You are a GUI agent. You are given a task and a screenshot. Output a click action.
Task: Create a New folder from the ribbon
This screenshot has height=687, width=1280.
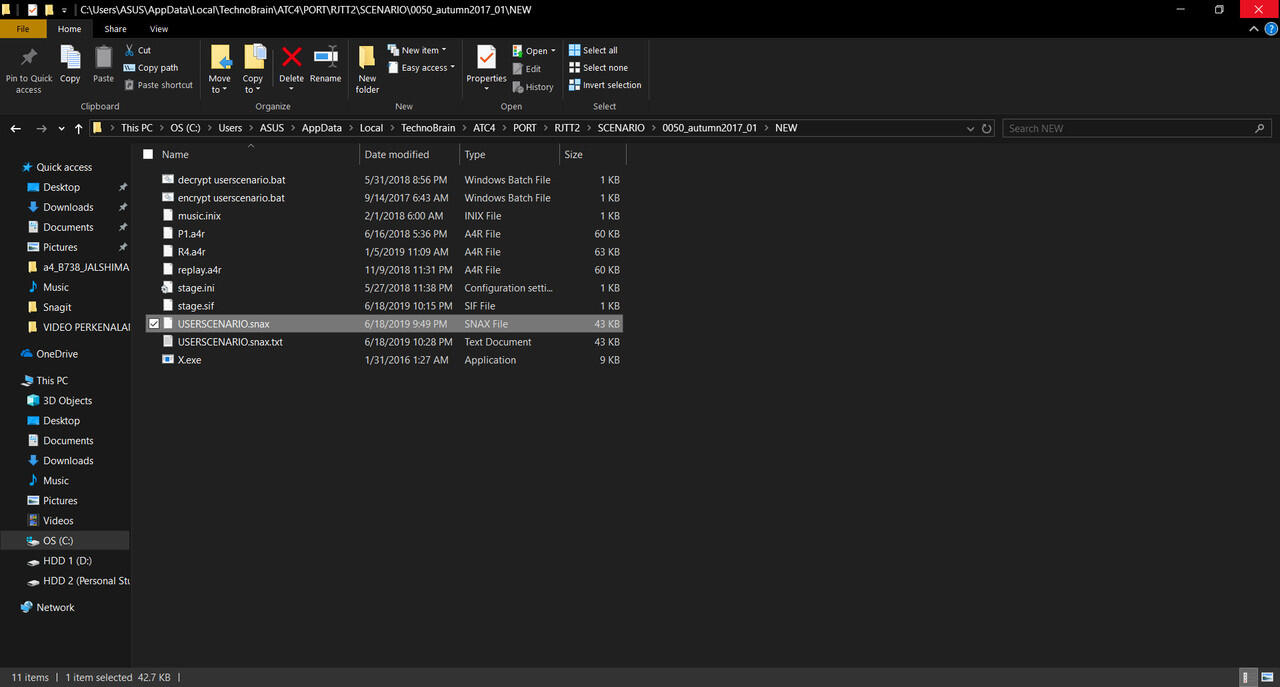[x=367, y=60]
